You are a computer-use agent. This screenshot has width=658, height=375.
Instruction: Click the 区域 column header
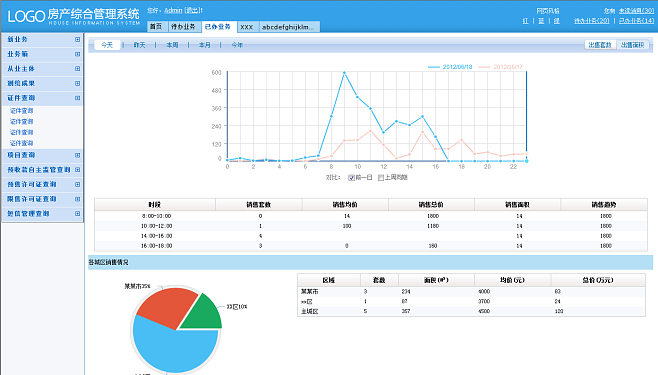(329, 280)
